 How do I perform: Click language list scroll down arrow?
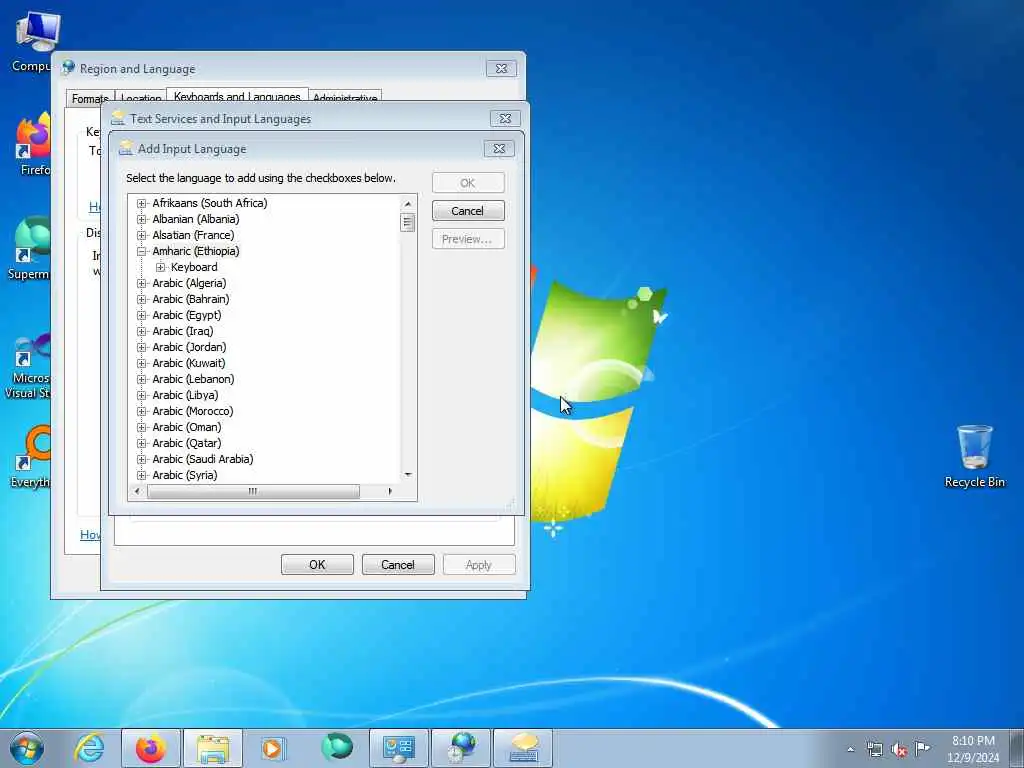point(408,475)
